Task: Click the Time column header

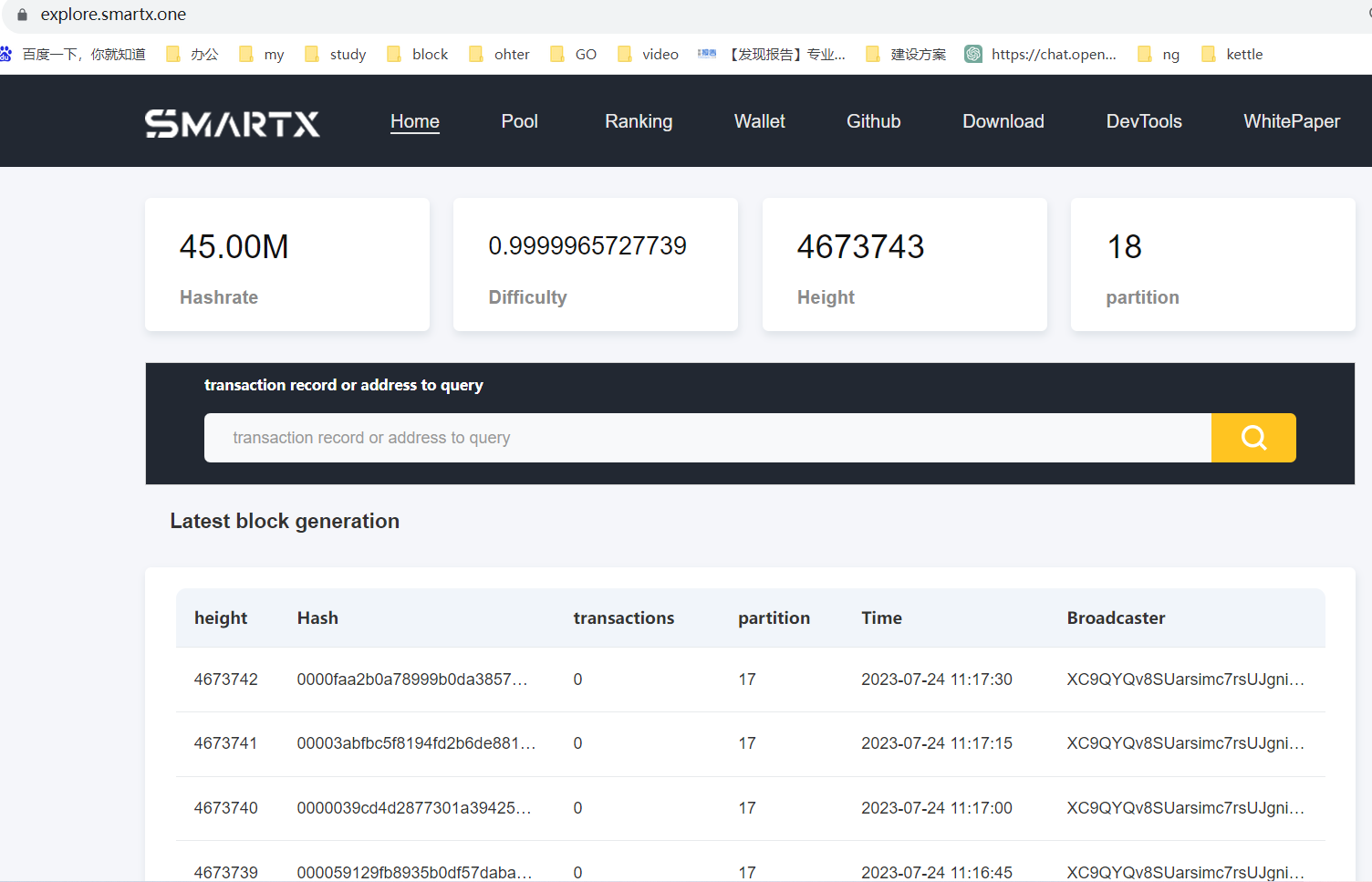Action: (x=882, y=618)
